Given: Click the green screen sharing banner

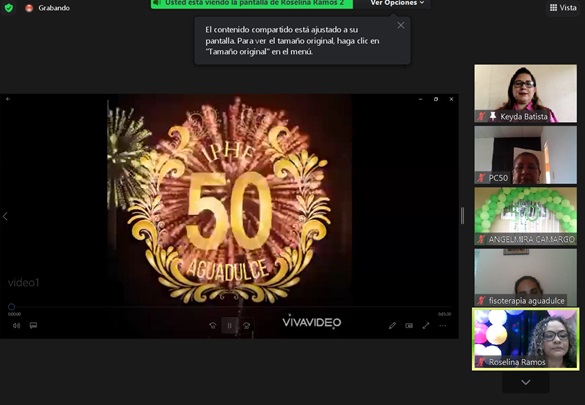Looking at the screenshot, I should pos(252,3).
